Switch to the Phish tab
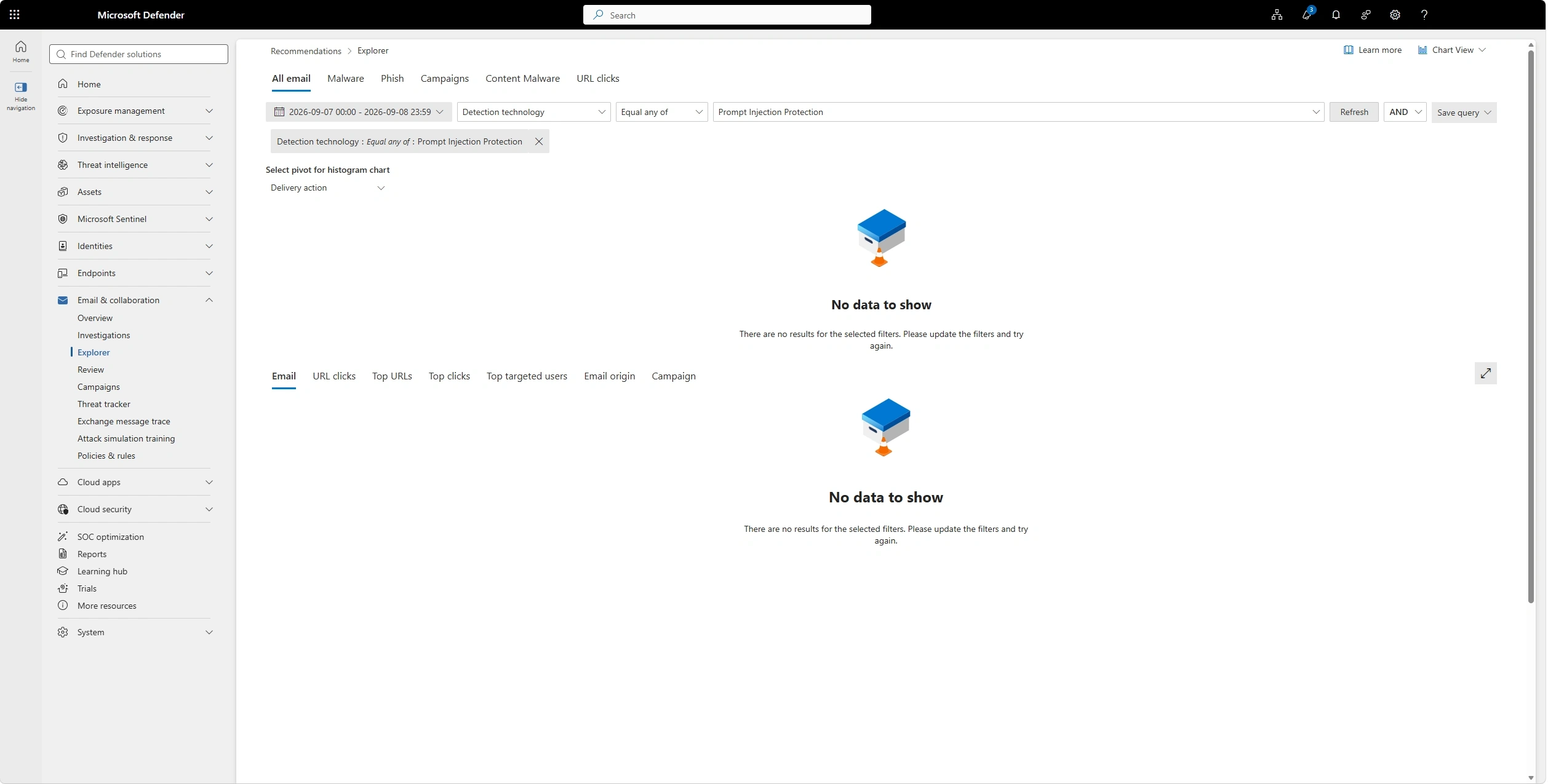 (392, 79)
